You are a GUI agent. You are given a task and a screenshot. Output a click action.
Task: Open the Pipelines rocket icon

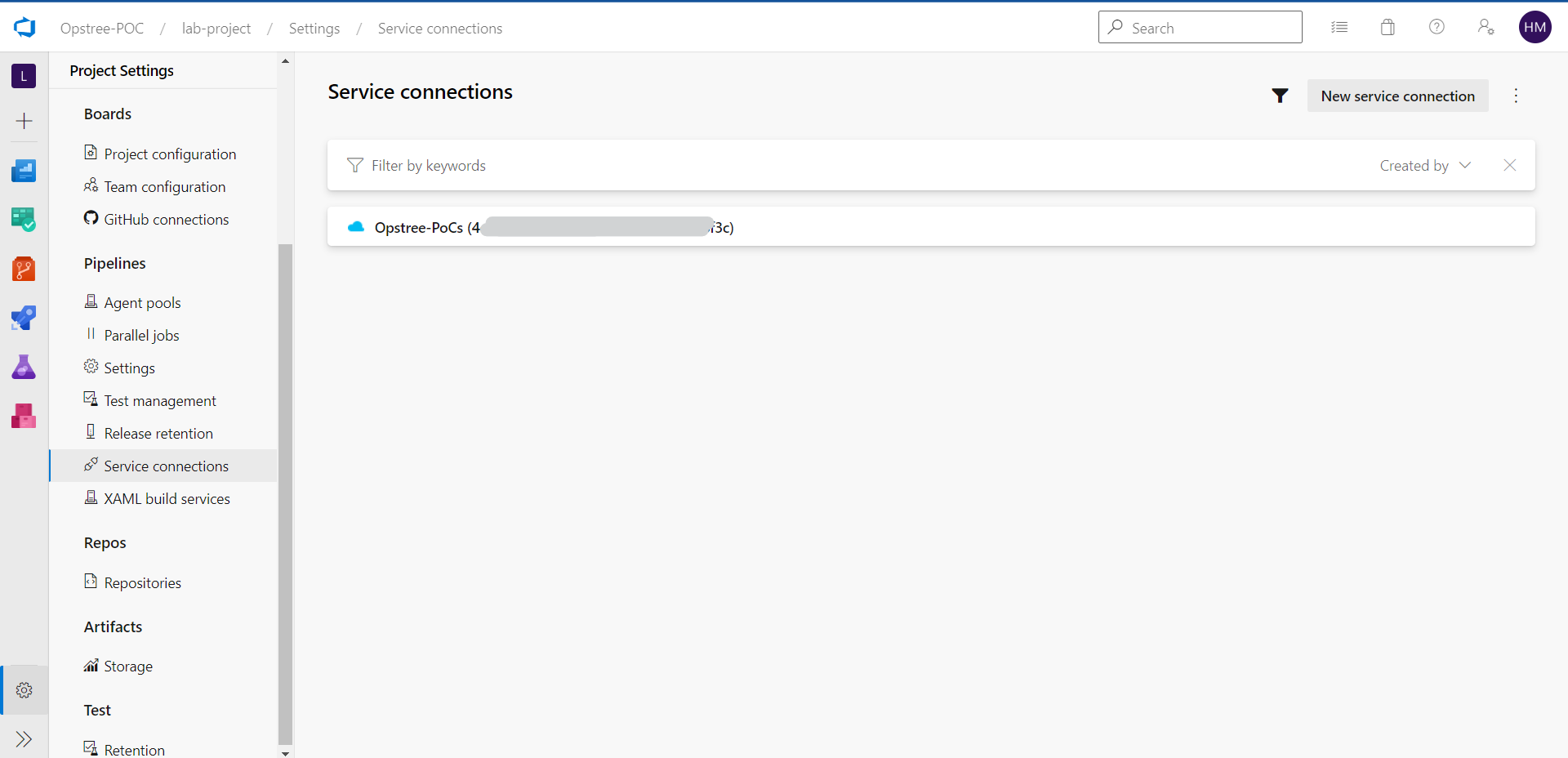point(24,318)
